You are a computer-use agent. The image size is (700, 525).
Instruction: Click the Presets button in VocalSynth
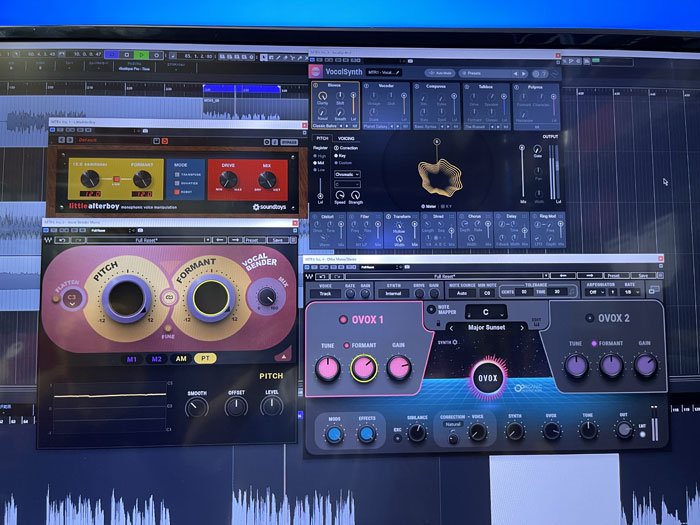tap(485, 73)
